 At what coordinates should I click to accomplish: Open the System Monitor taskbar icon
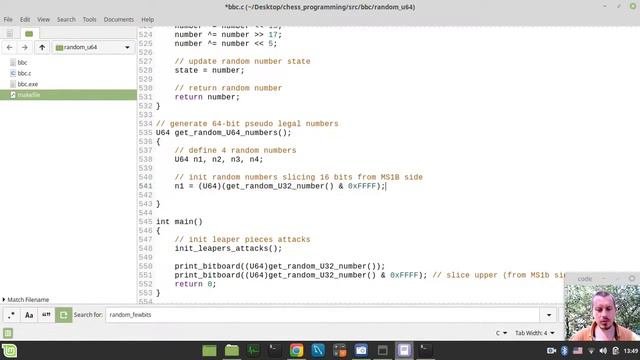[x=253, y=351]
